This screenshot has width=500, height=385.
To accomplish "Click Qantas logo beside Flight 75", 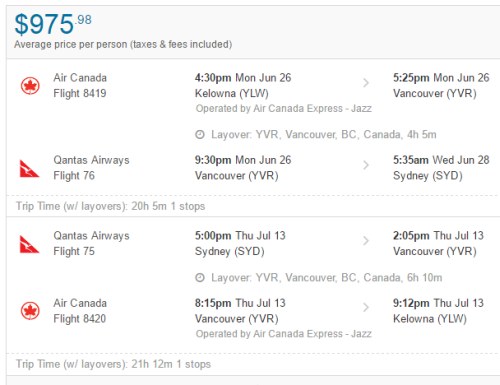I will pos(29,244).
